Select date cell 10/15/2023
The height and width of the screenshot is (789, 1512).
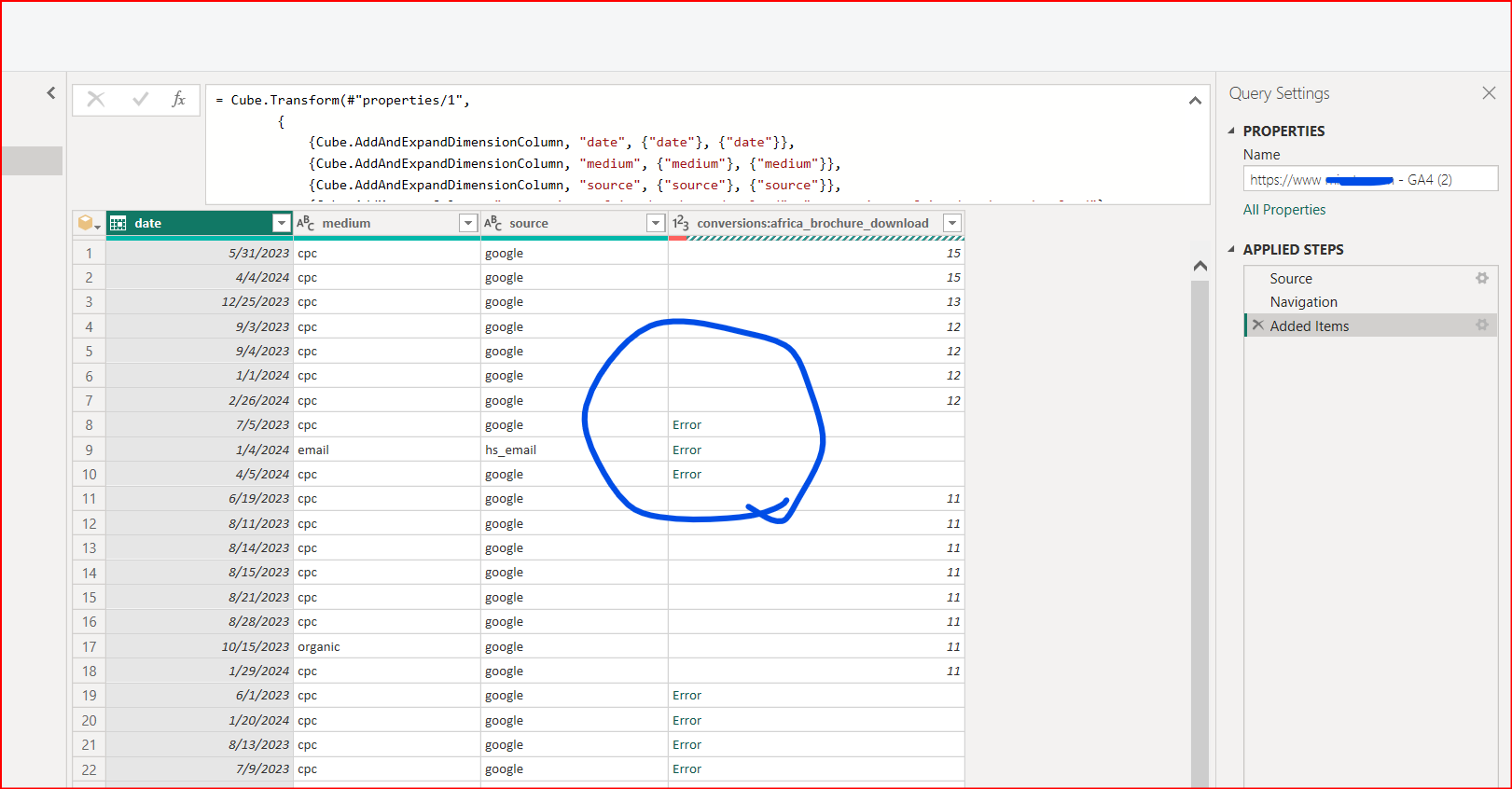click(200, 646)
